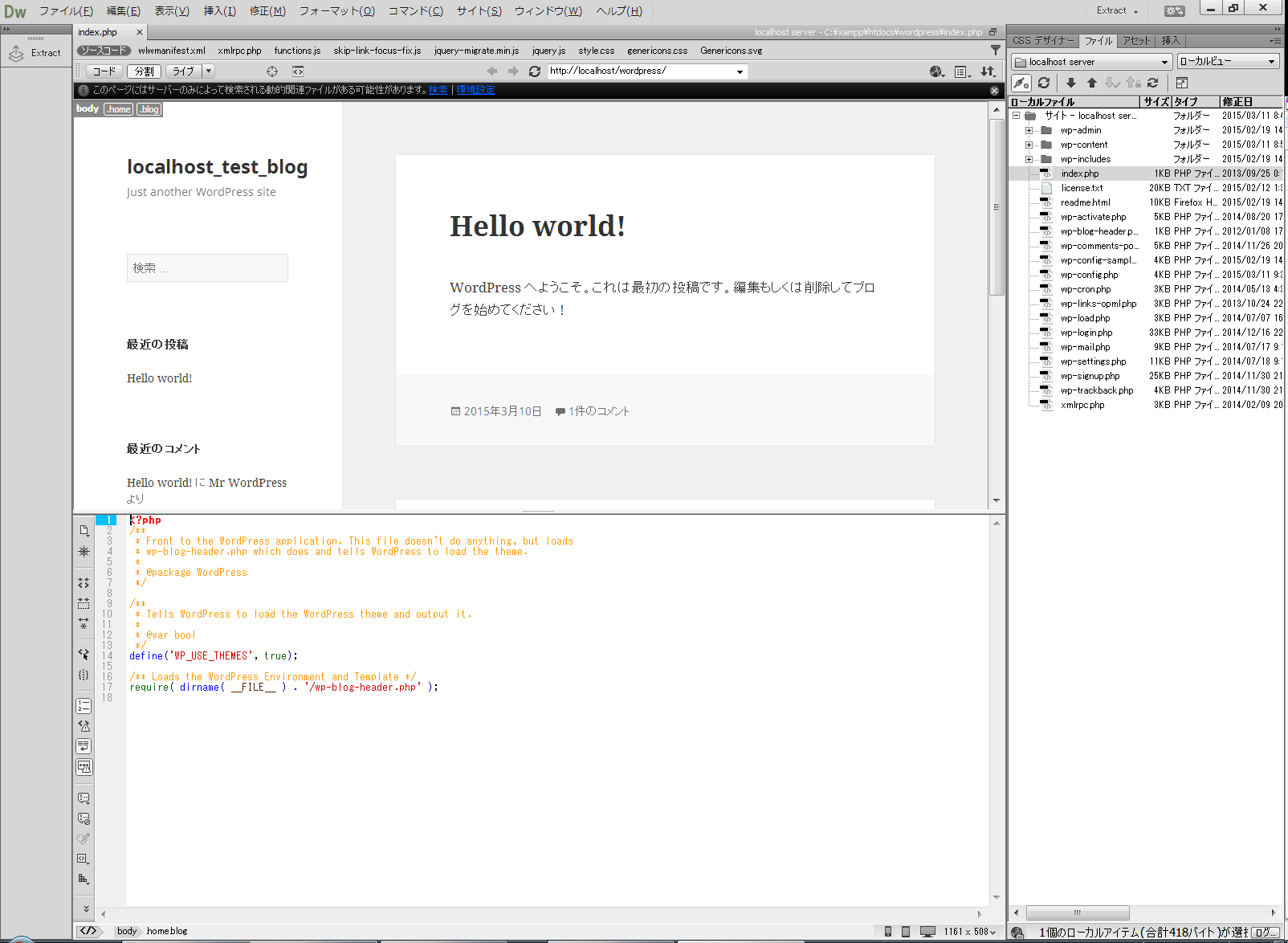Open the window size 1161 x 508 dropdown
Image resolution: width=1288 pixels, height=943 pixels.
(970, 932)
